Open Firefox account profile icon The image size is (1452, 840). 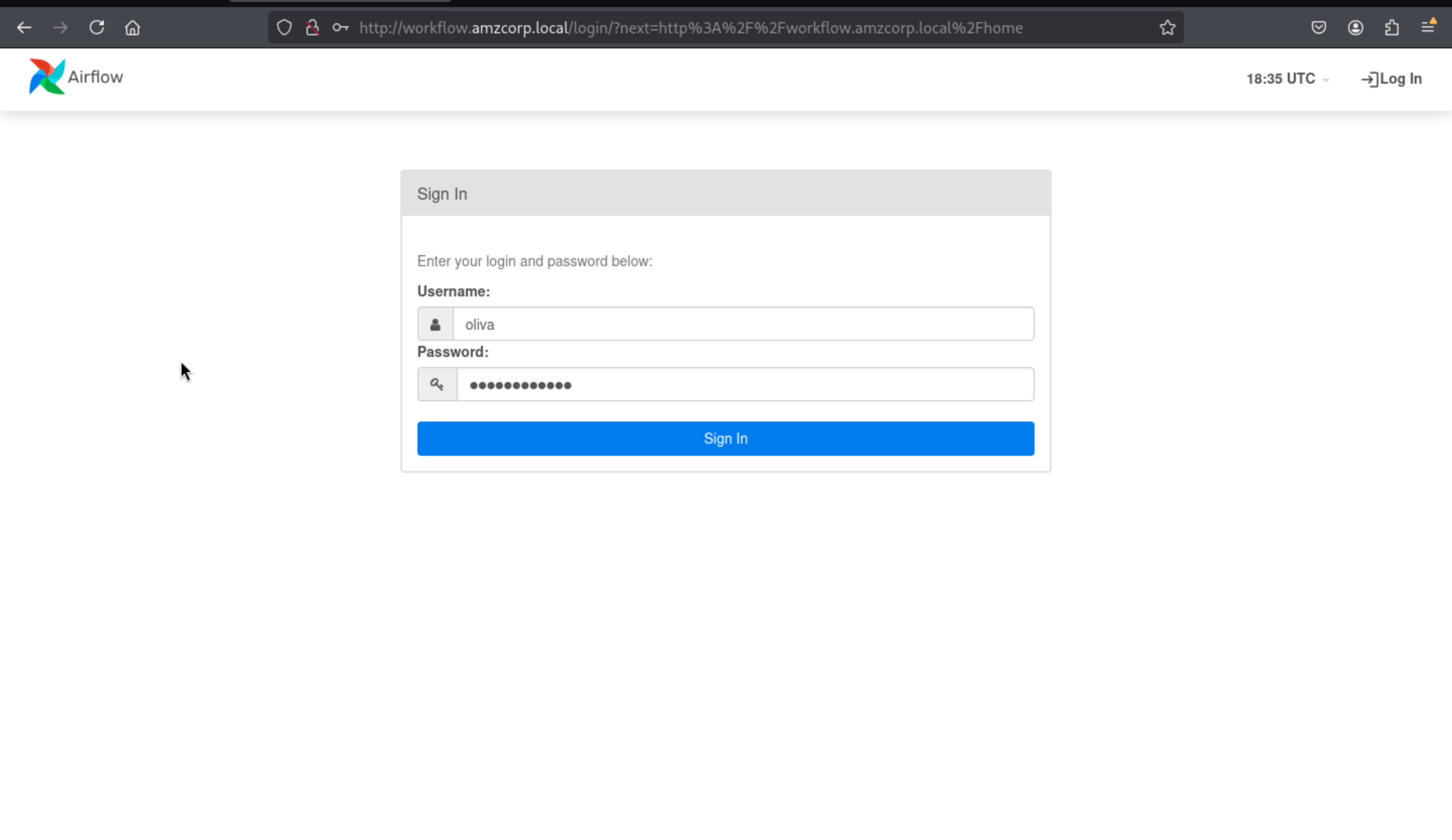[x=1355, y=28]
